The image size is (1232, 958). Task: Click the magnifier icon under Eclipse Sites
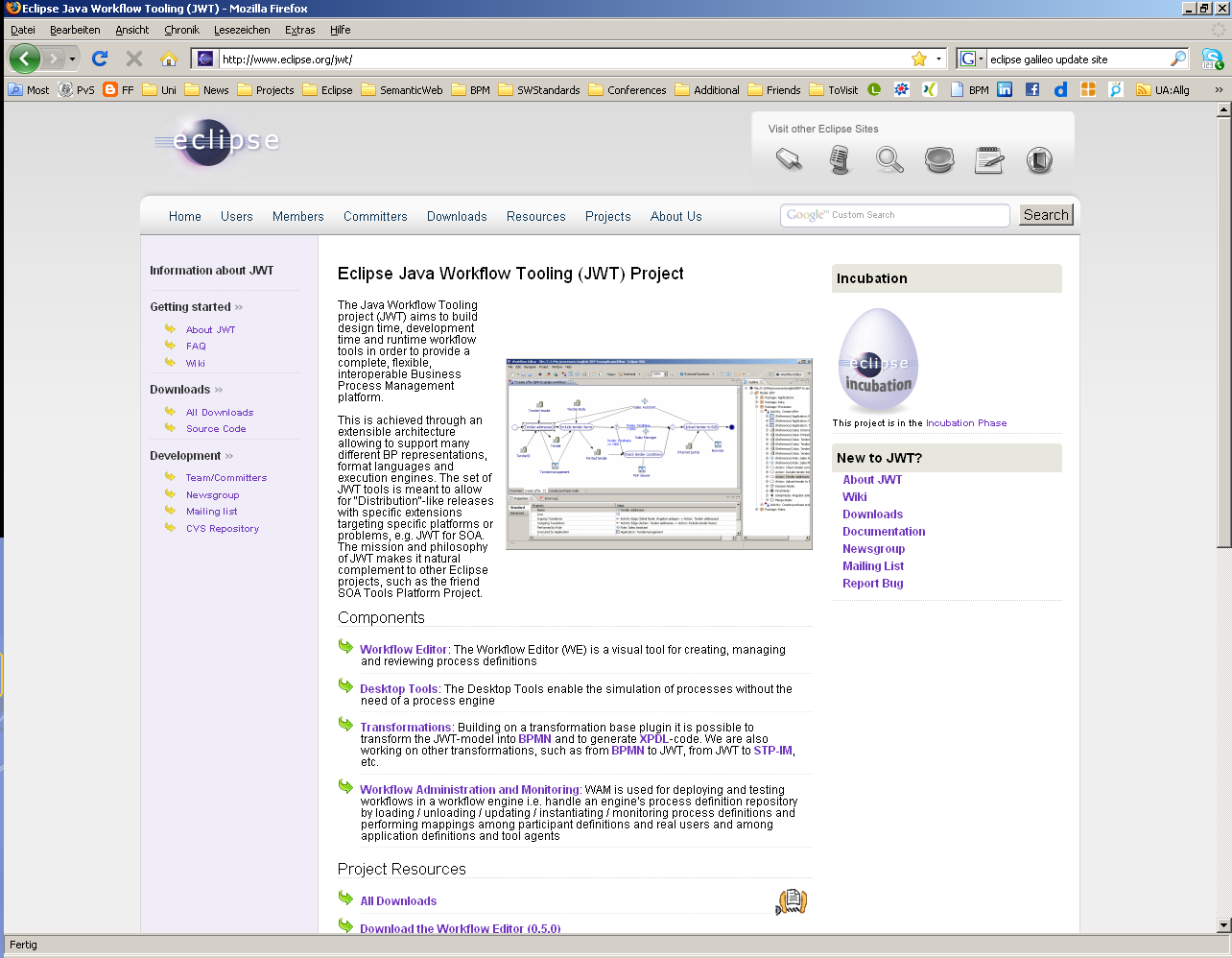(x=889, y=159)
